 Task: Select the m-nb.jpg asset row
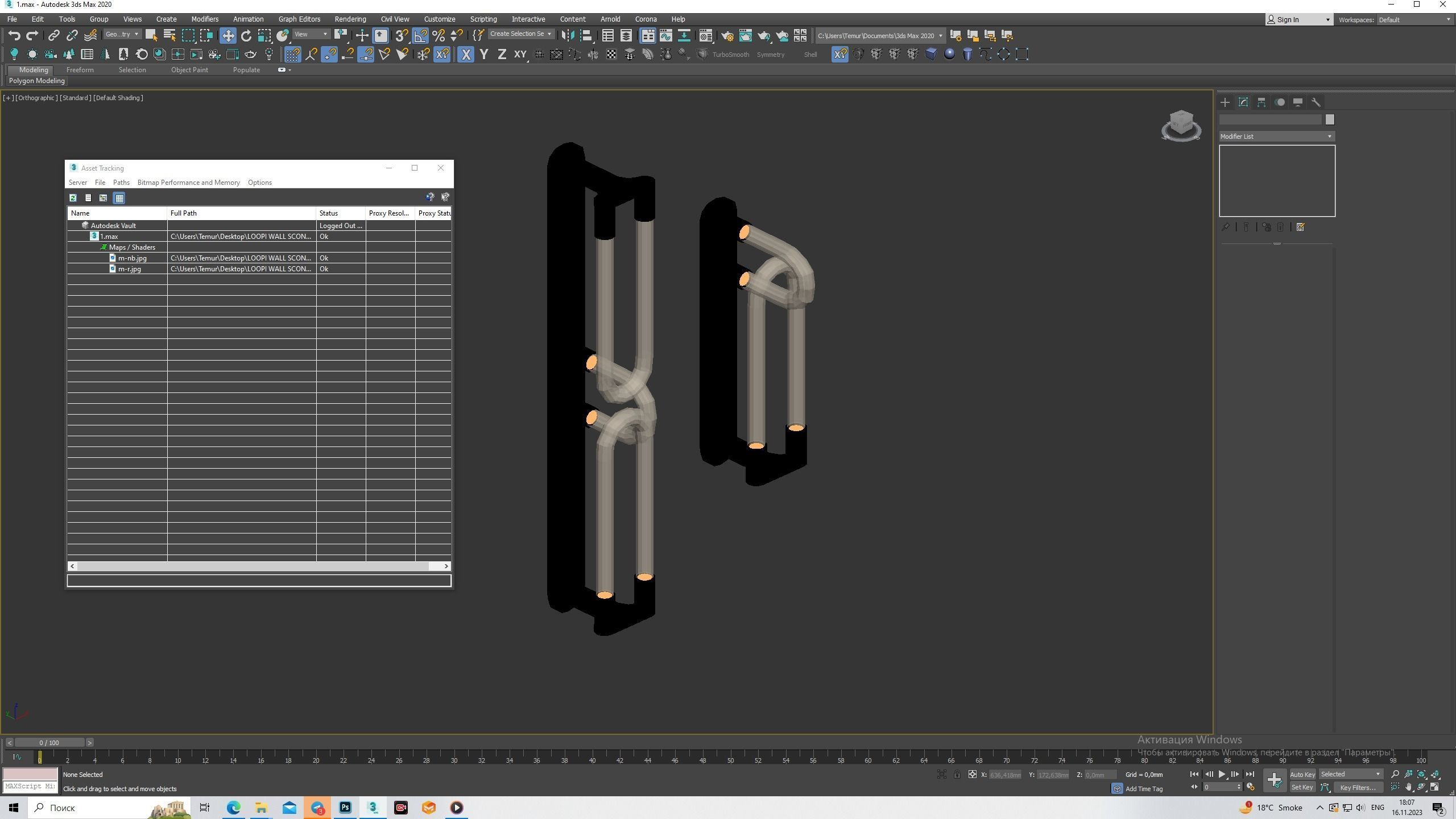coord(259,258)
